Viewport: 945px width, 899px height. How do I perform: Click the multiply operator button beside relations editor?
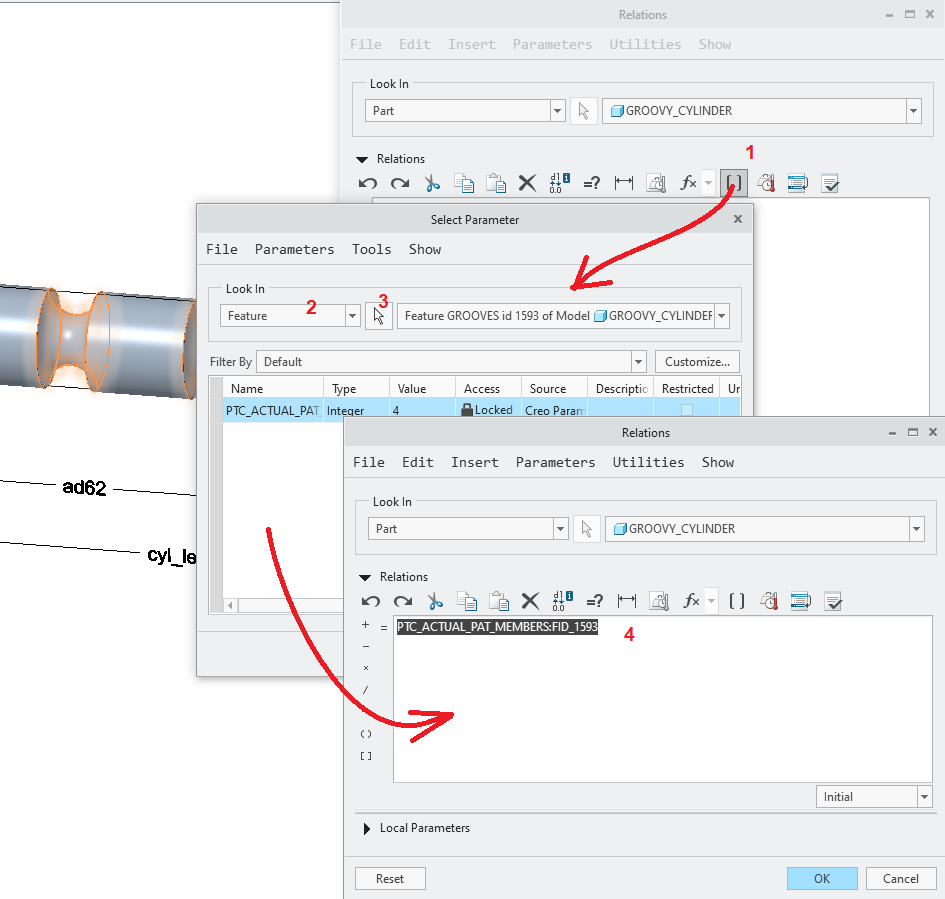365,668
